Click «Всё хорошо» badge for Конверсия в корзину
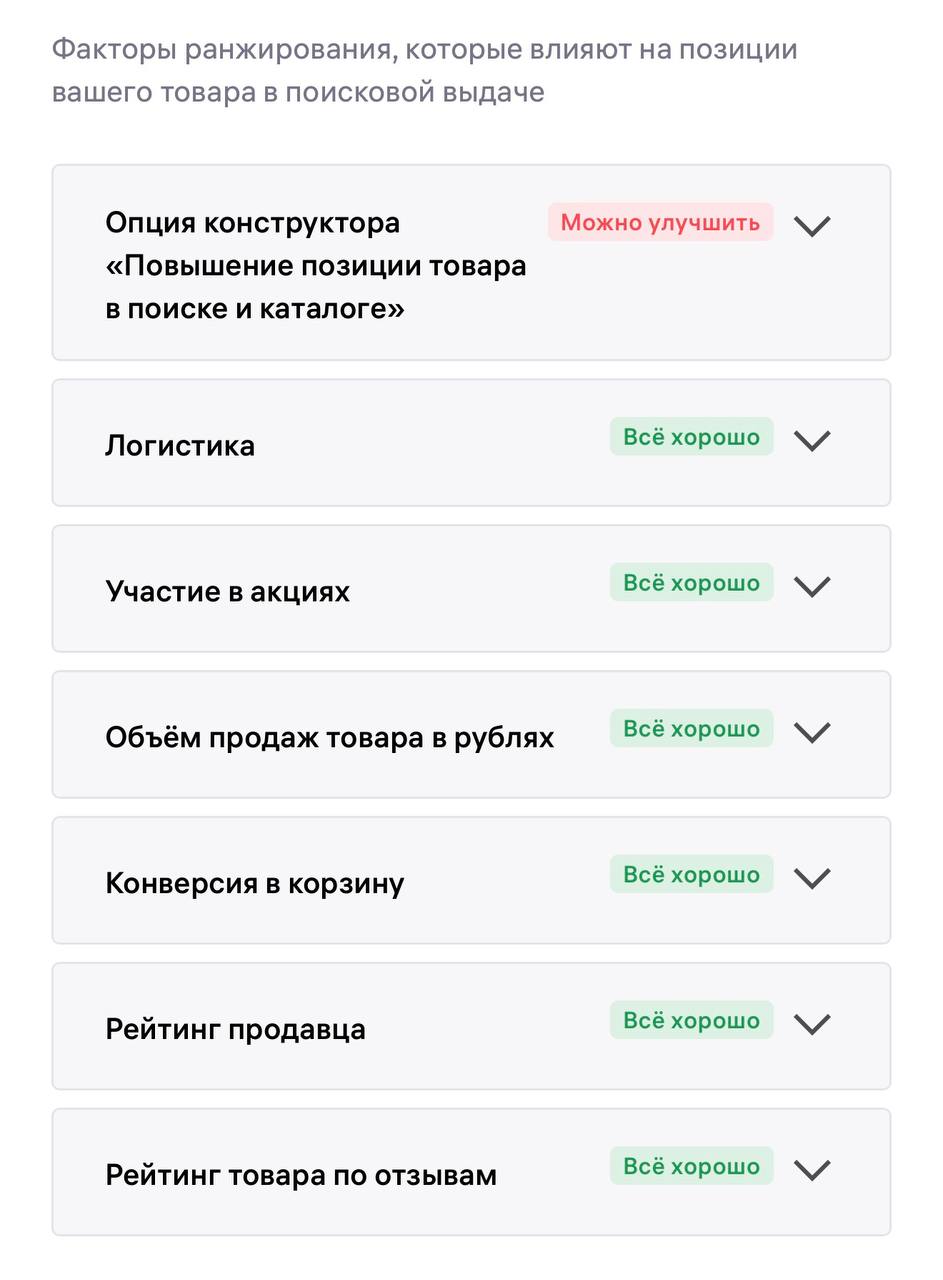Screen dimensions: 943x1280 coord(691,875)
